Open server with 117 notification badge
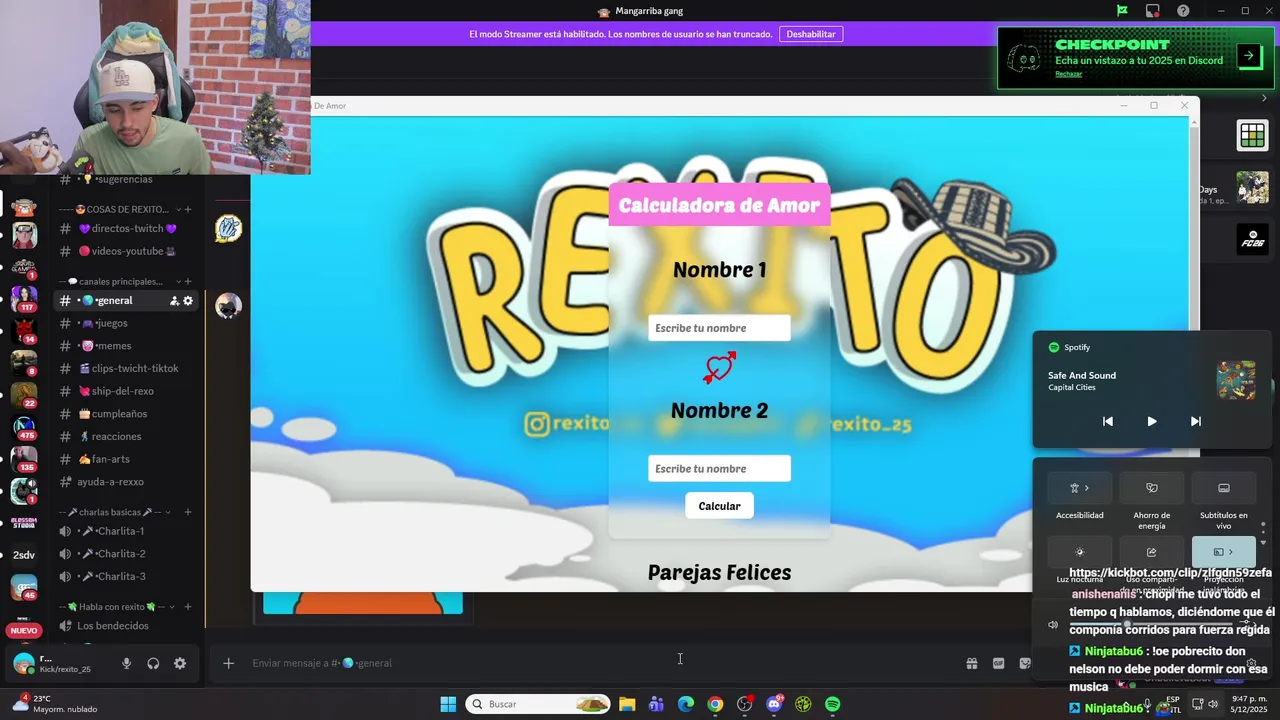Screen dimensions: 1280x720 [x=24, y=299]
